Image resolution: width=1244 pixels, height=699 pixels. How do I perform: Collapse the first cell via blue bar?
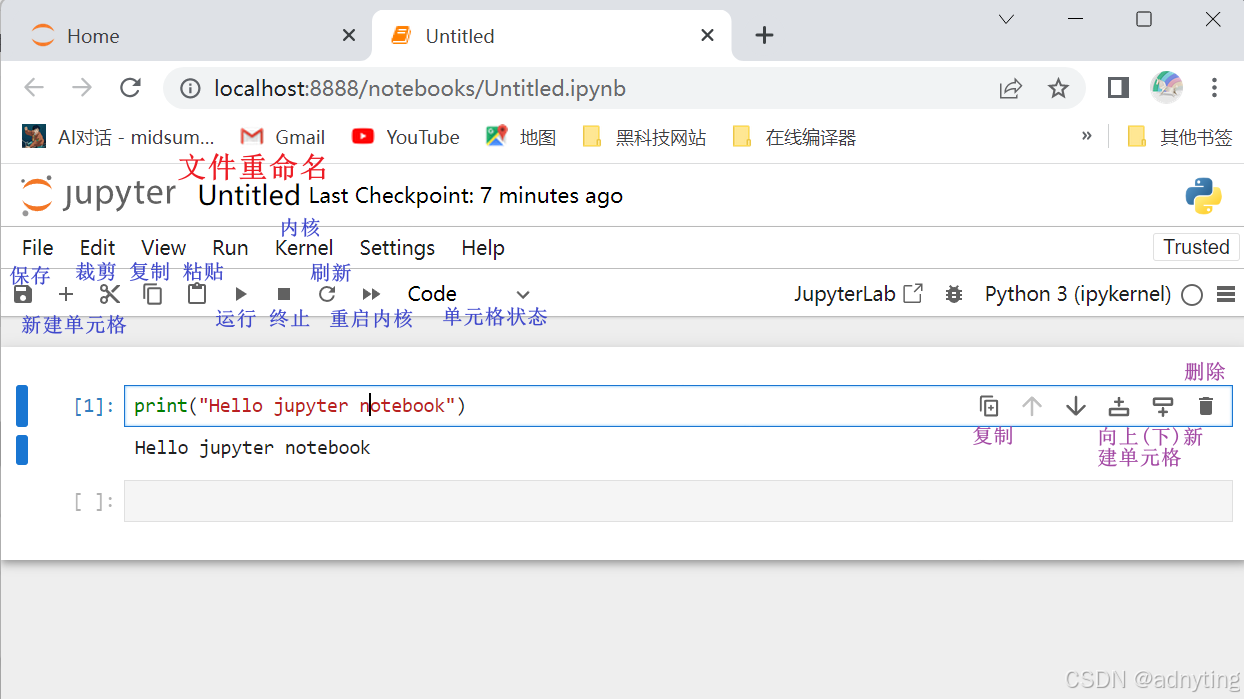tap(22, 406)
